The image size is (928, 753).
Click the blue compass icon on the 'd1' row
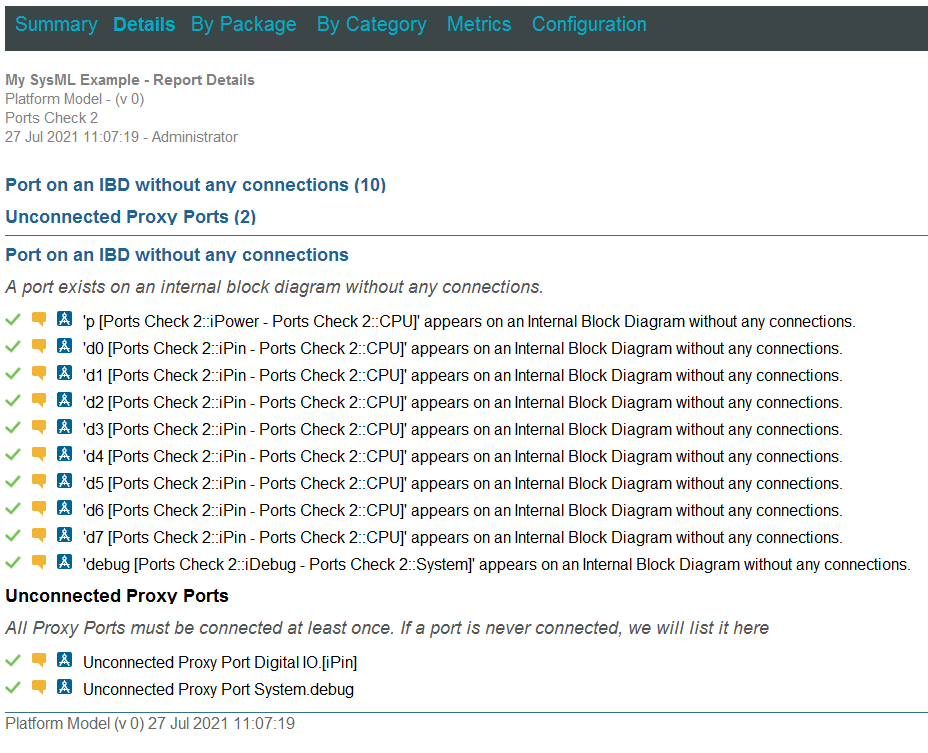[x=65, y=374]
